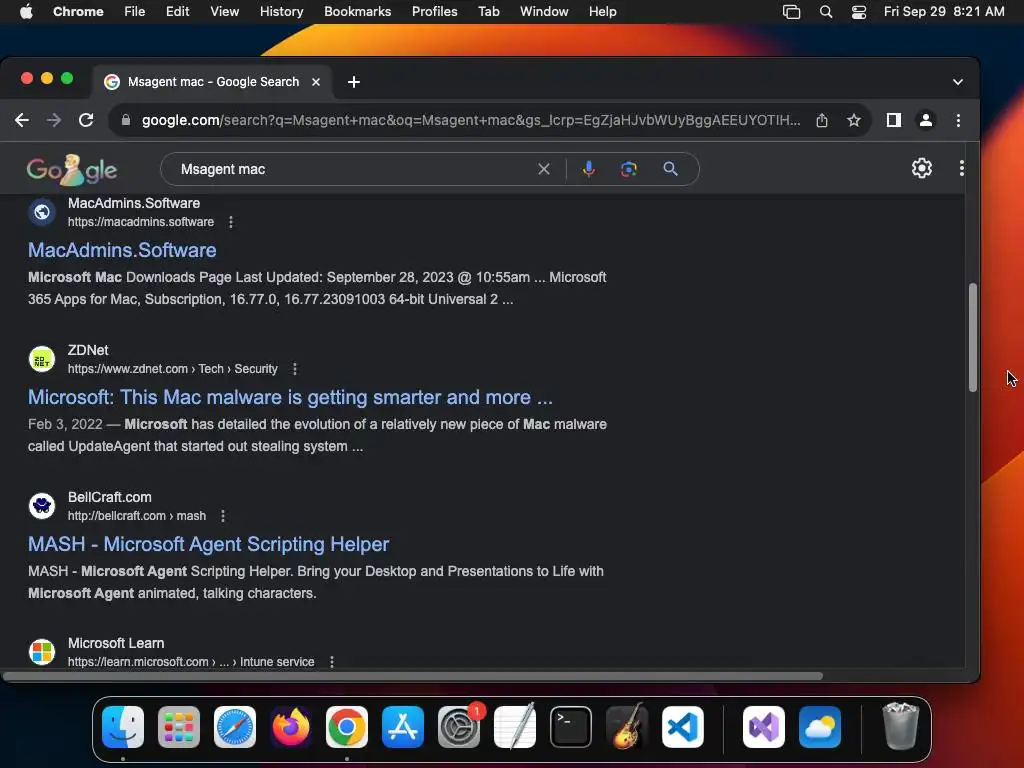Open the File menu

coord(135,12)
